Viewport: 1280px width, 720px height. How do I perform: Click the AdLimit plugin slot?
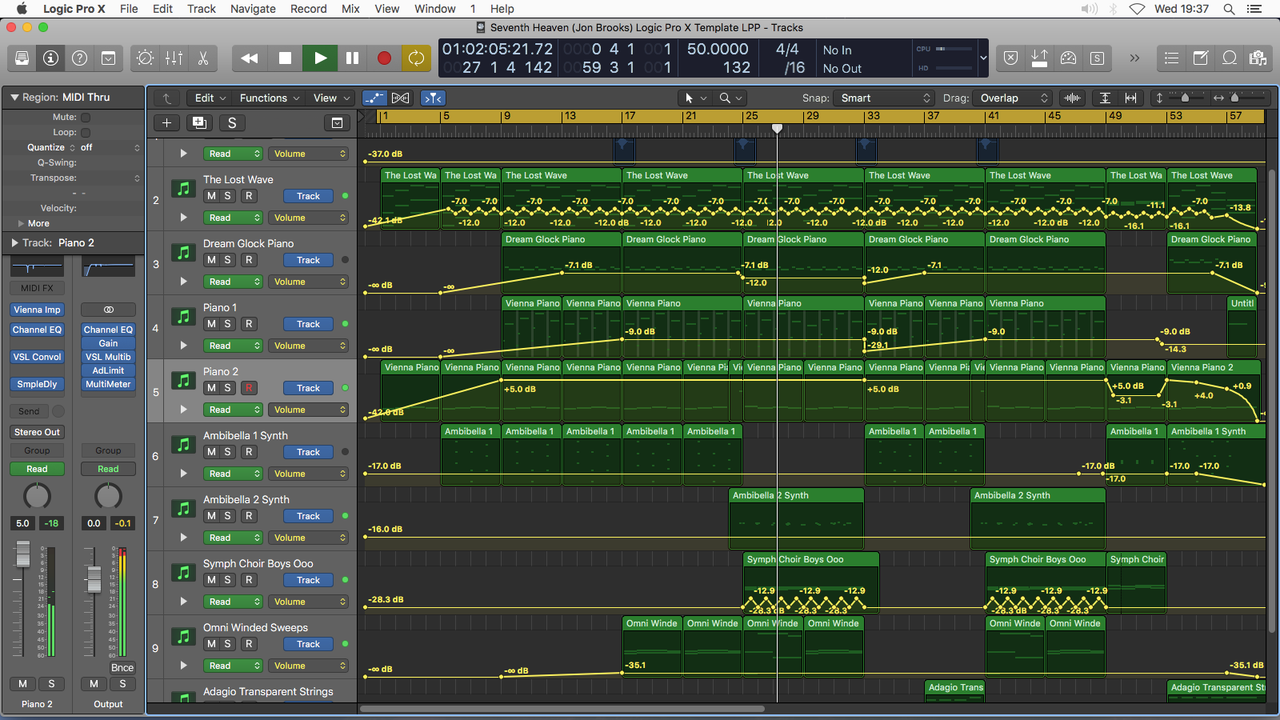pyautogui.click(x=108, y=371)
